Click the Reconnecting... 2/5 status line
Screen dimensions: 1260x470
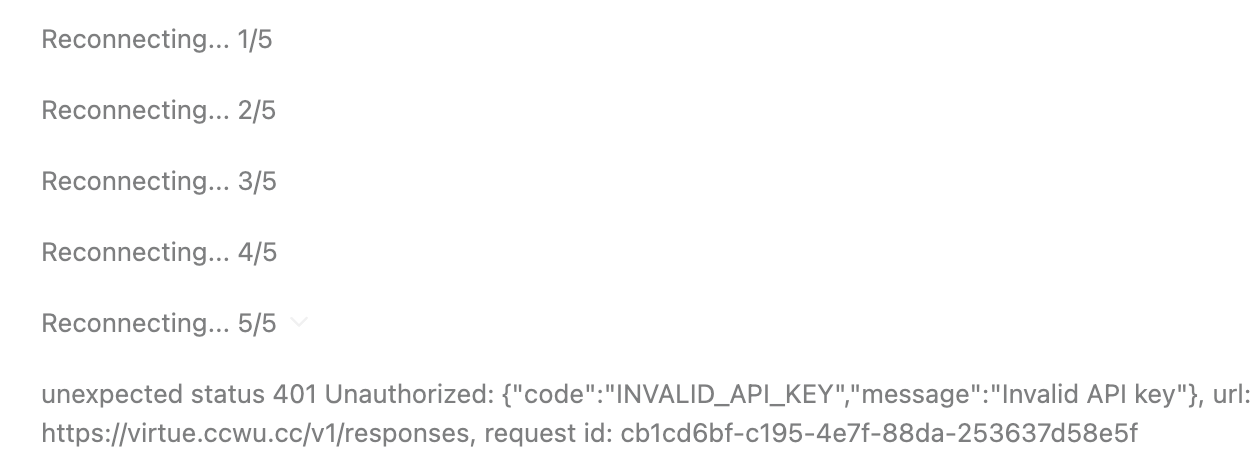coord(158,111)
